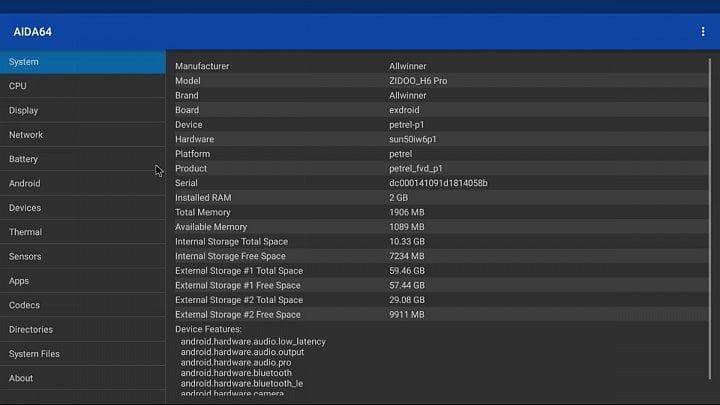Viewport: 720px width, 405px height.
Task: Go to the Display section
Action: 82,111
